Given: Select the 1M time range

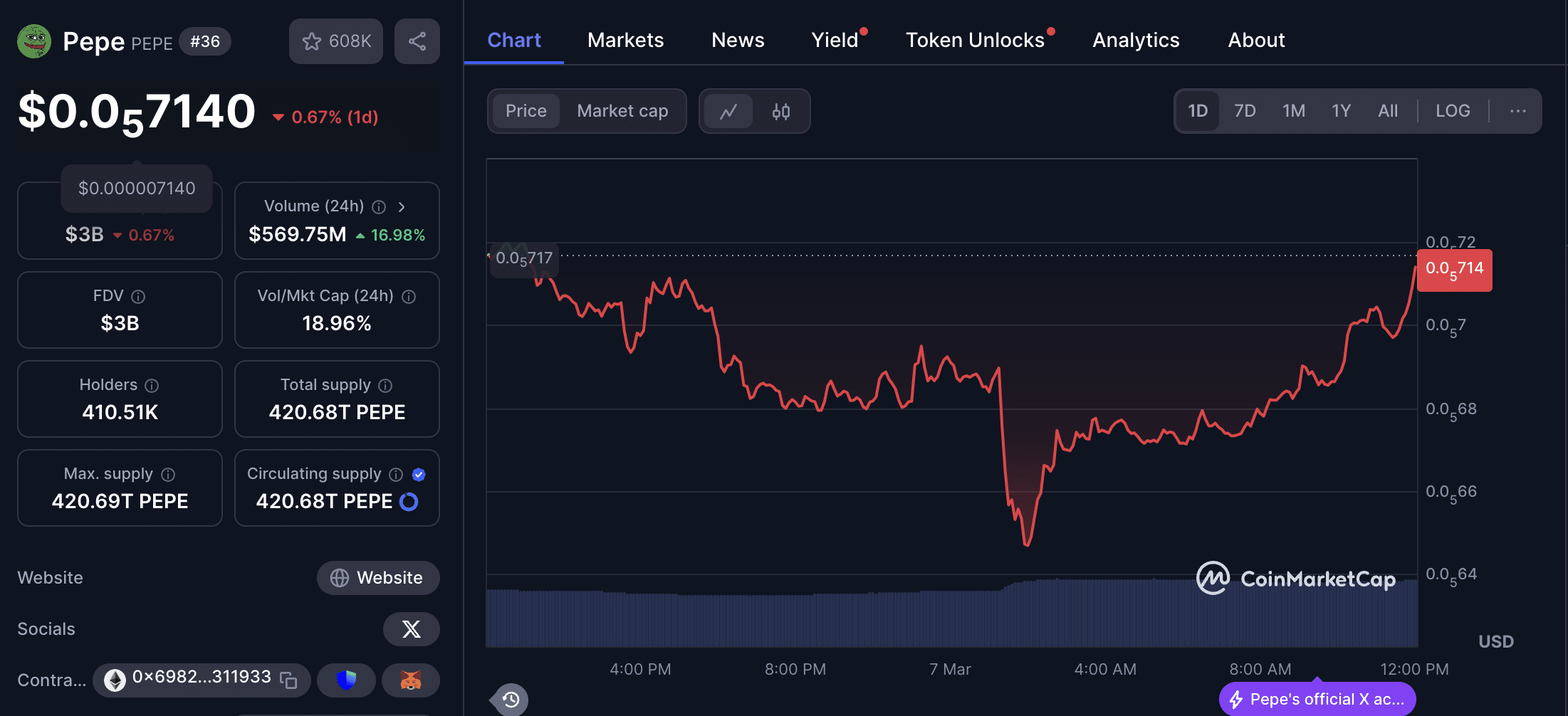Looking at the screenshot, I should point(1294,111).
